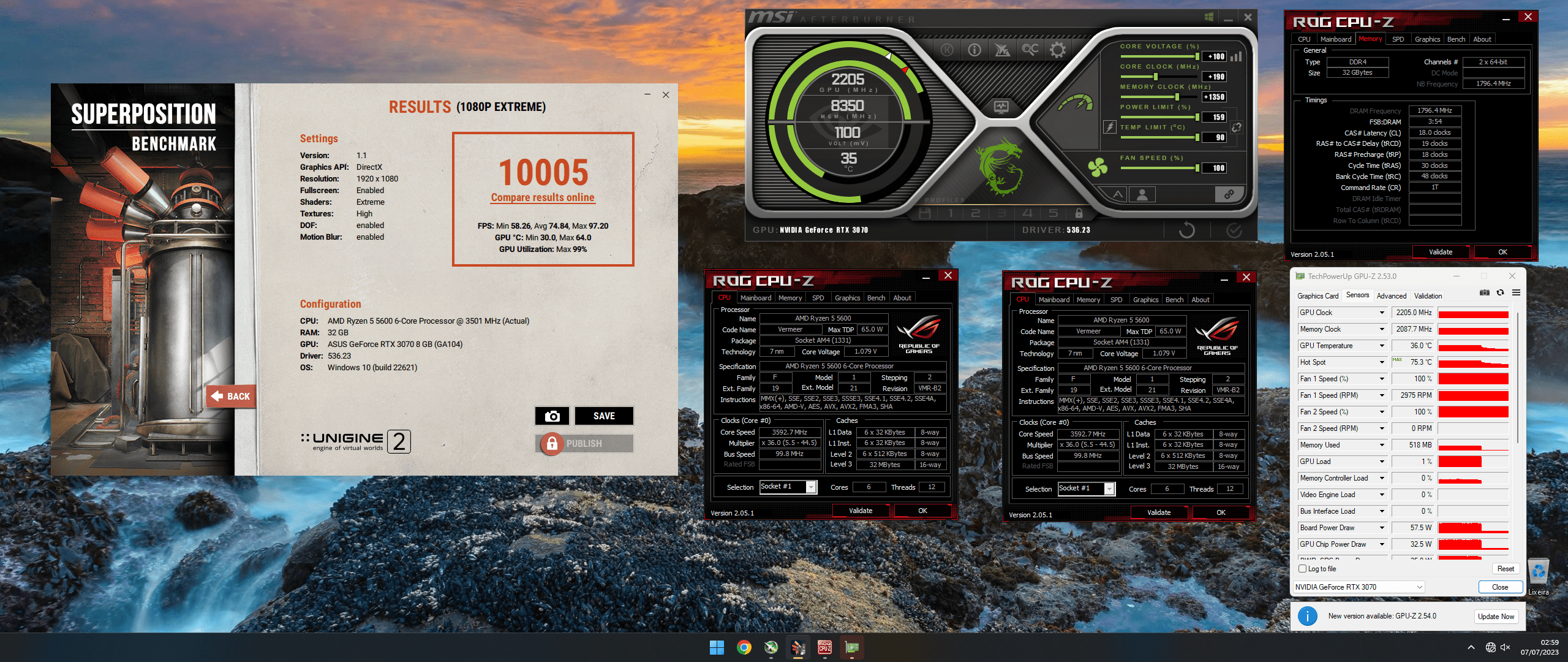The image size is (1568, 662).
Task: Click green fan icon in Afterburner
Action: pyautogui.click(x=1098, y=167)
